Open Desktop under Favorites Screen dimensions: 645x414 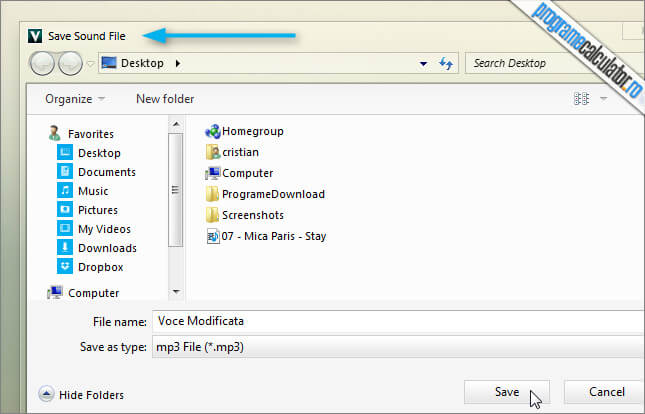[99, 153]
